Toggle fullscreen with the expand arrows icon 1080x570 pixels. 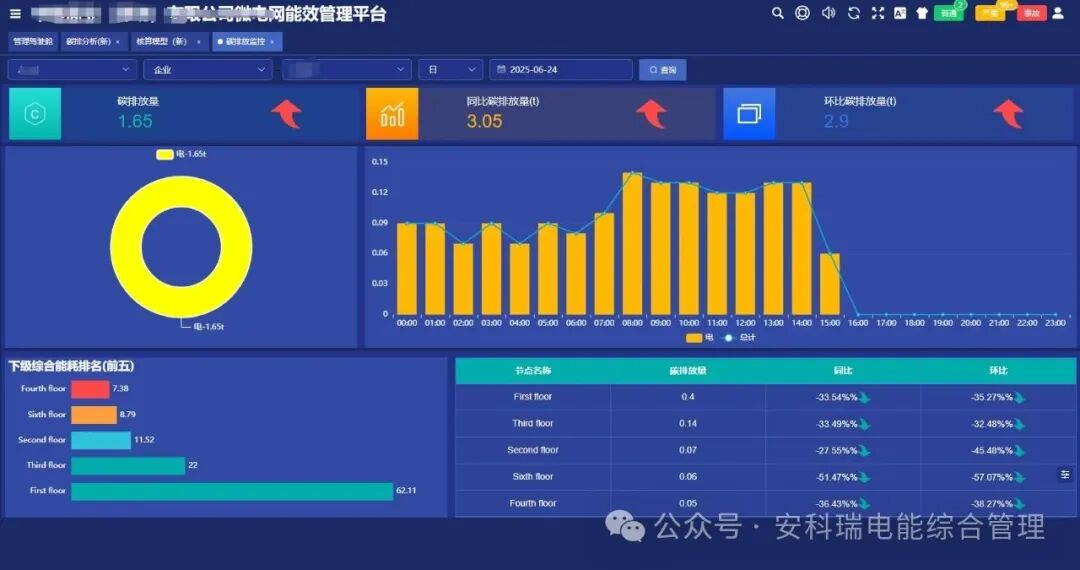(x=878, y=13)
